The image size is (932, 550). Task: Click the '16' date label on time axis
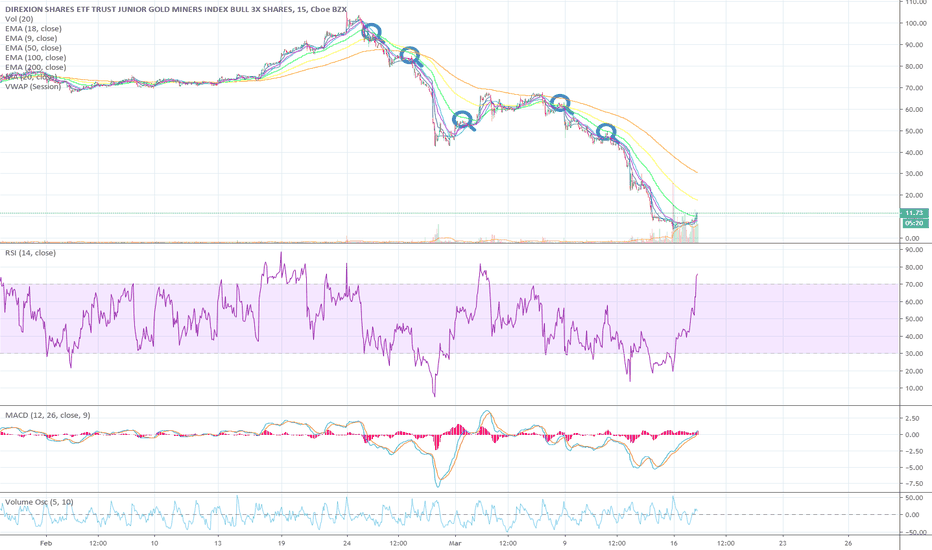pos(673,543)
